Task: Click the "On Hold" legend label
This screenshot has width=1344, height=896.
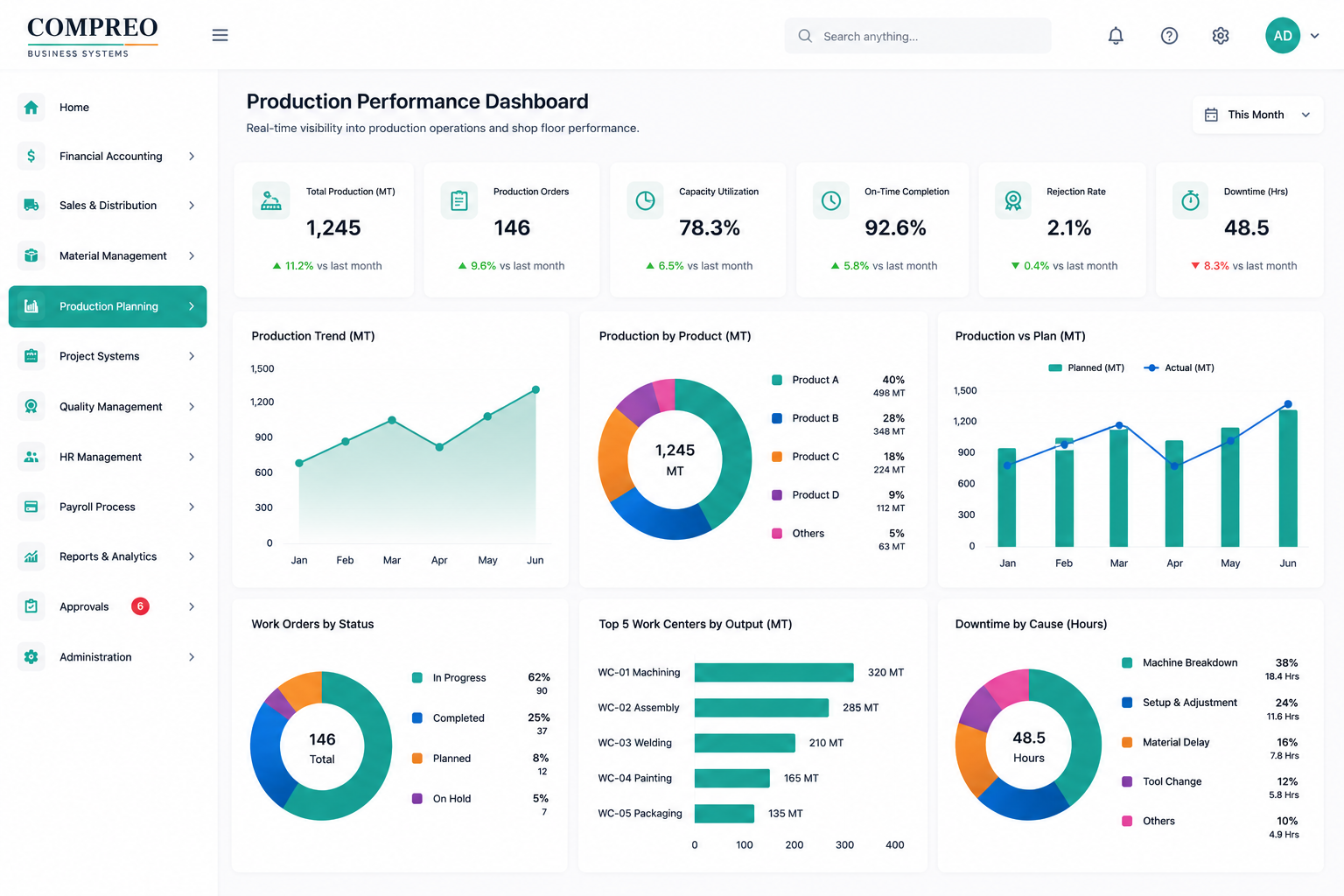Action: pyautogui.click(x=451, y=798)
